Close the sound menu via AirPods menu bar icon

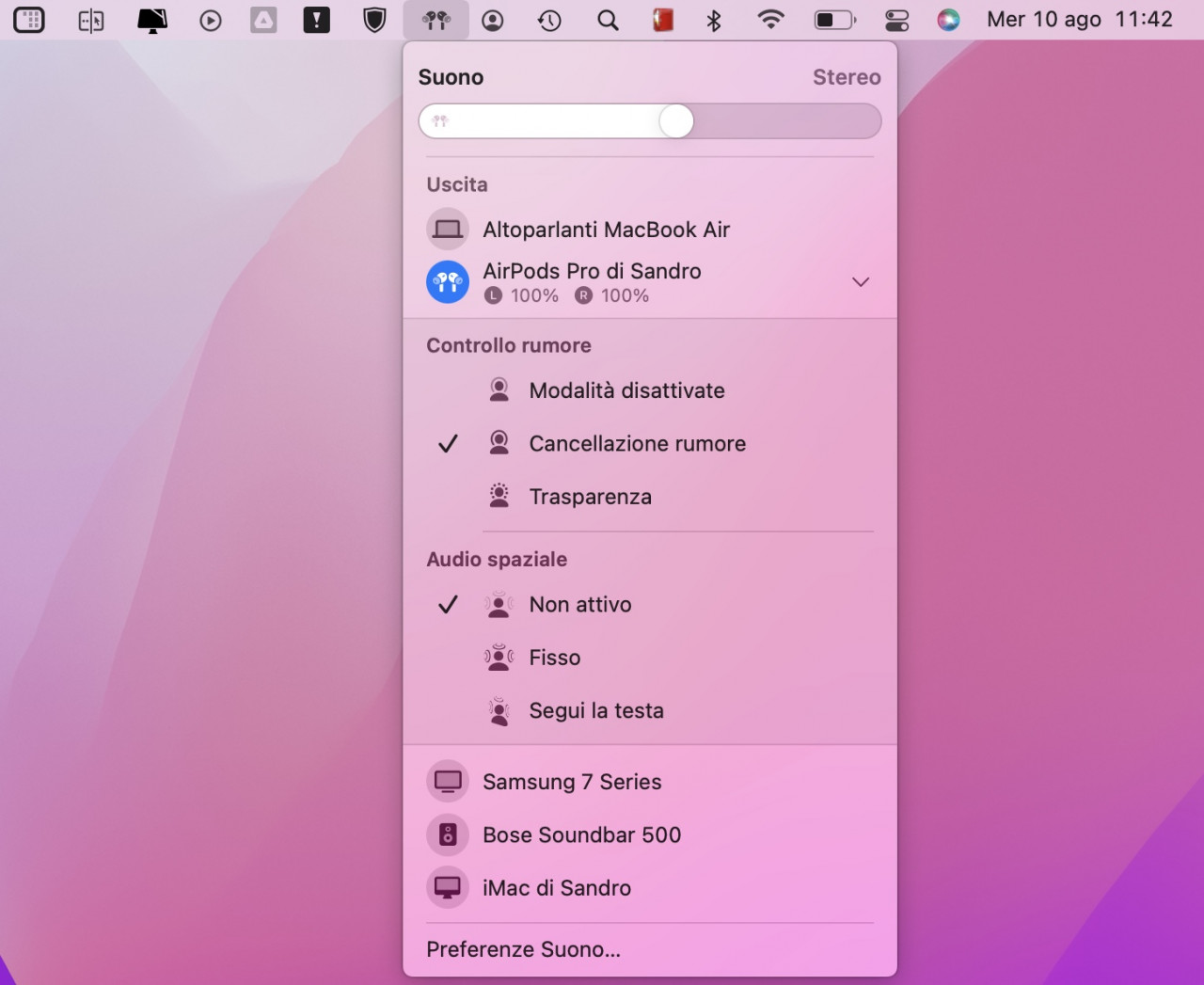coord(436,20)
